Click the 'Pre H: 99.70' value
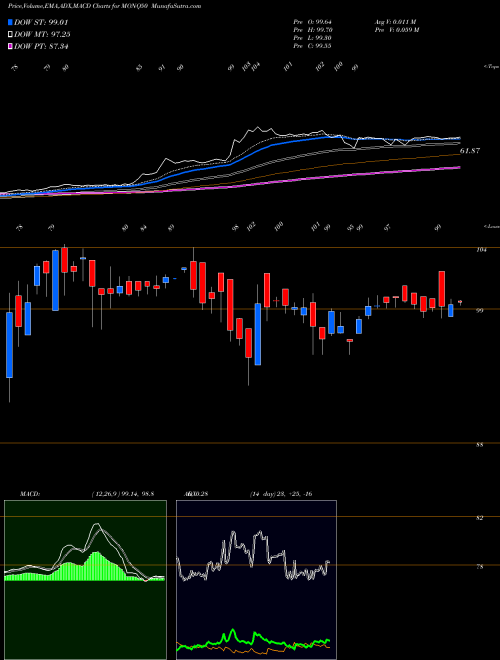The image size is (500, 660). point(314,30)
